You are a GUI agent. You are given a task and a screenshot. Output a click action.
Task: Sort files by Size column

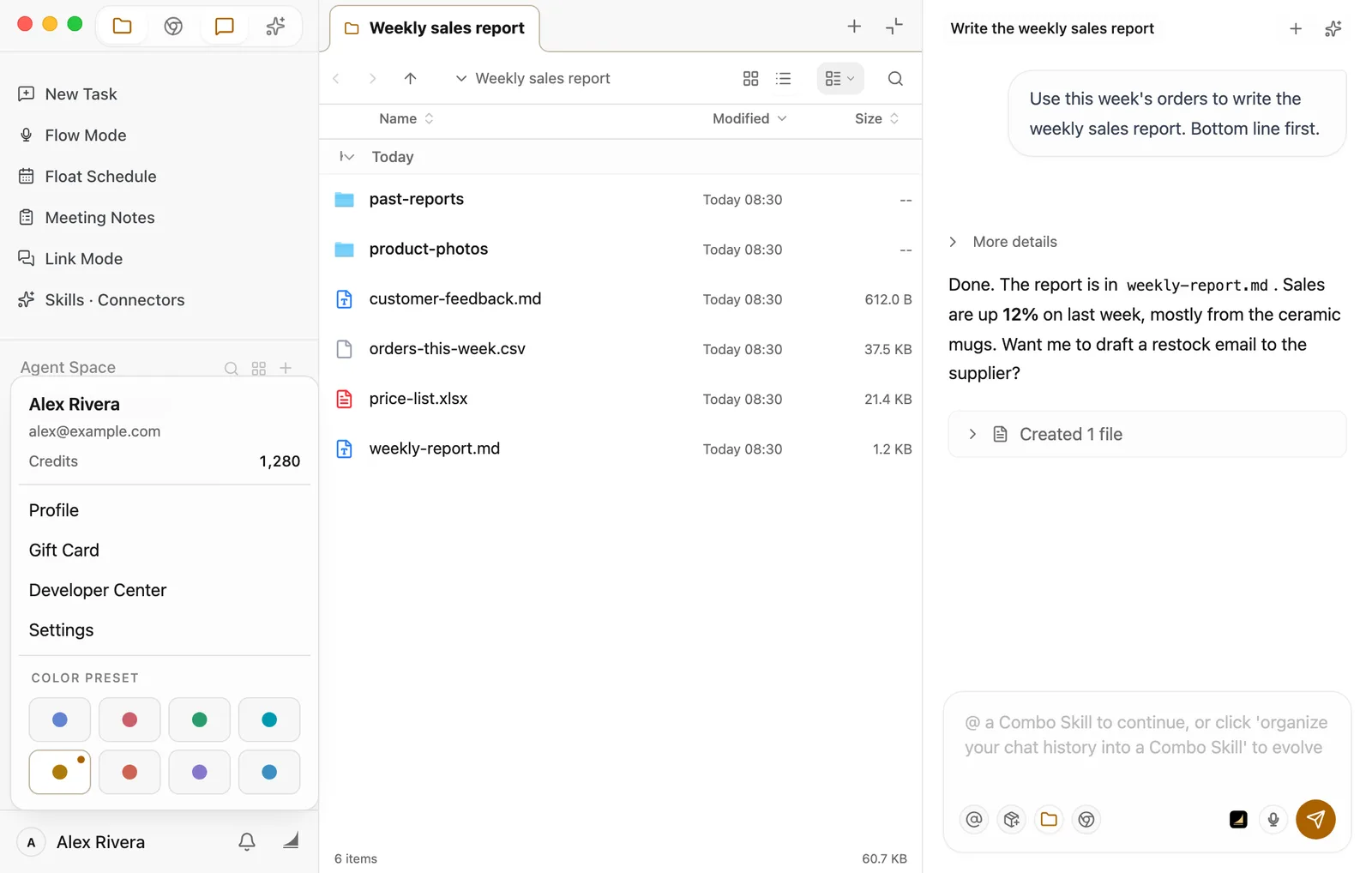pyautogui.click(x=876, y=119)
